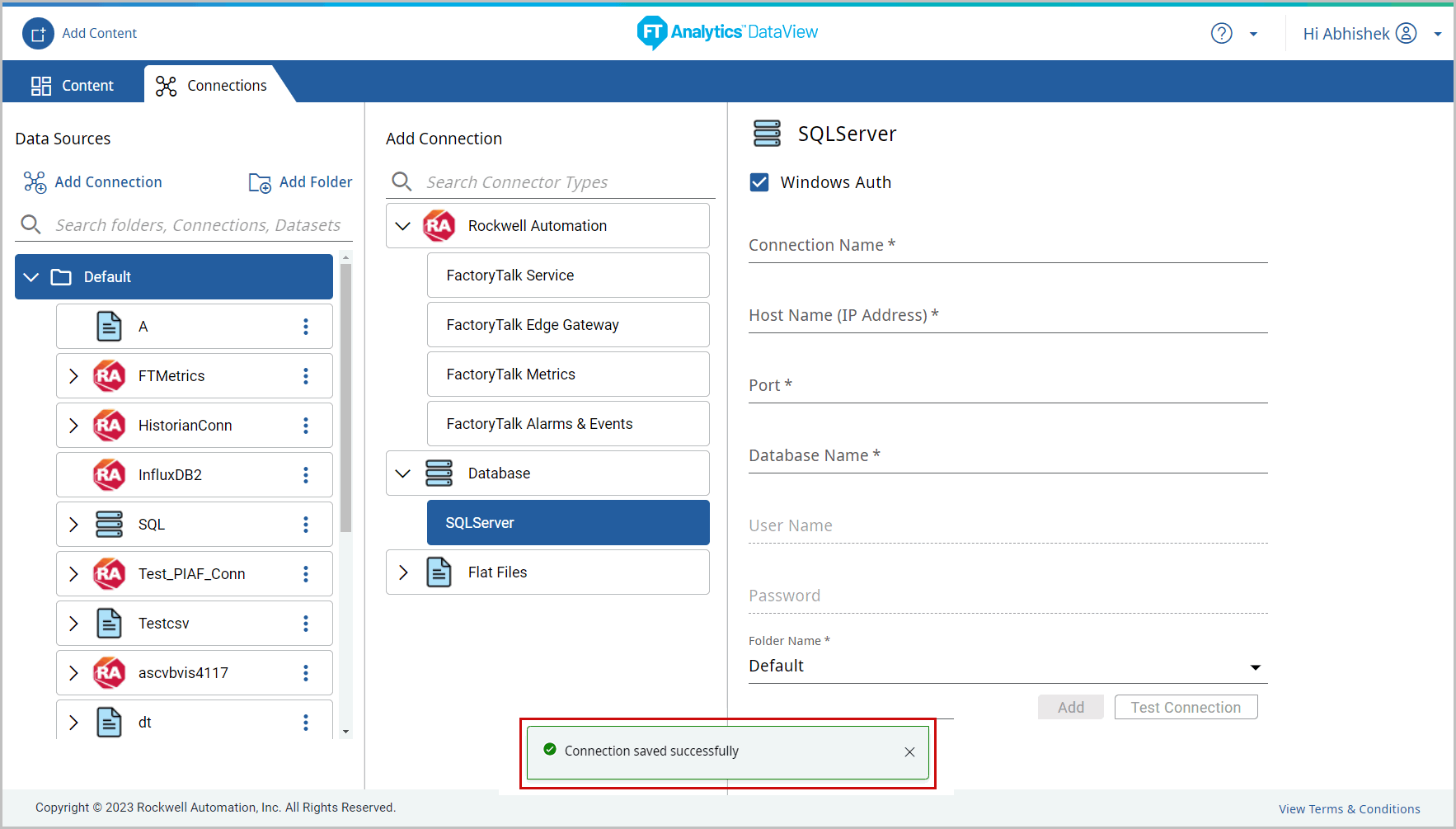Click the Add Folder icon
Image resolution: width=1456 pixels, height=829 pixels.
tap(260, 182)
